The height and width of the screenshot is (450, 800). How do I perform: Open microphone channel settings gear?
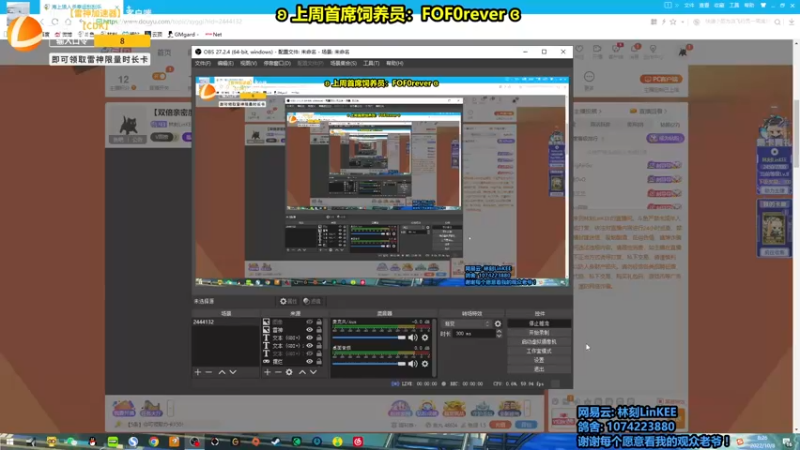click(x=424, y=337)
